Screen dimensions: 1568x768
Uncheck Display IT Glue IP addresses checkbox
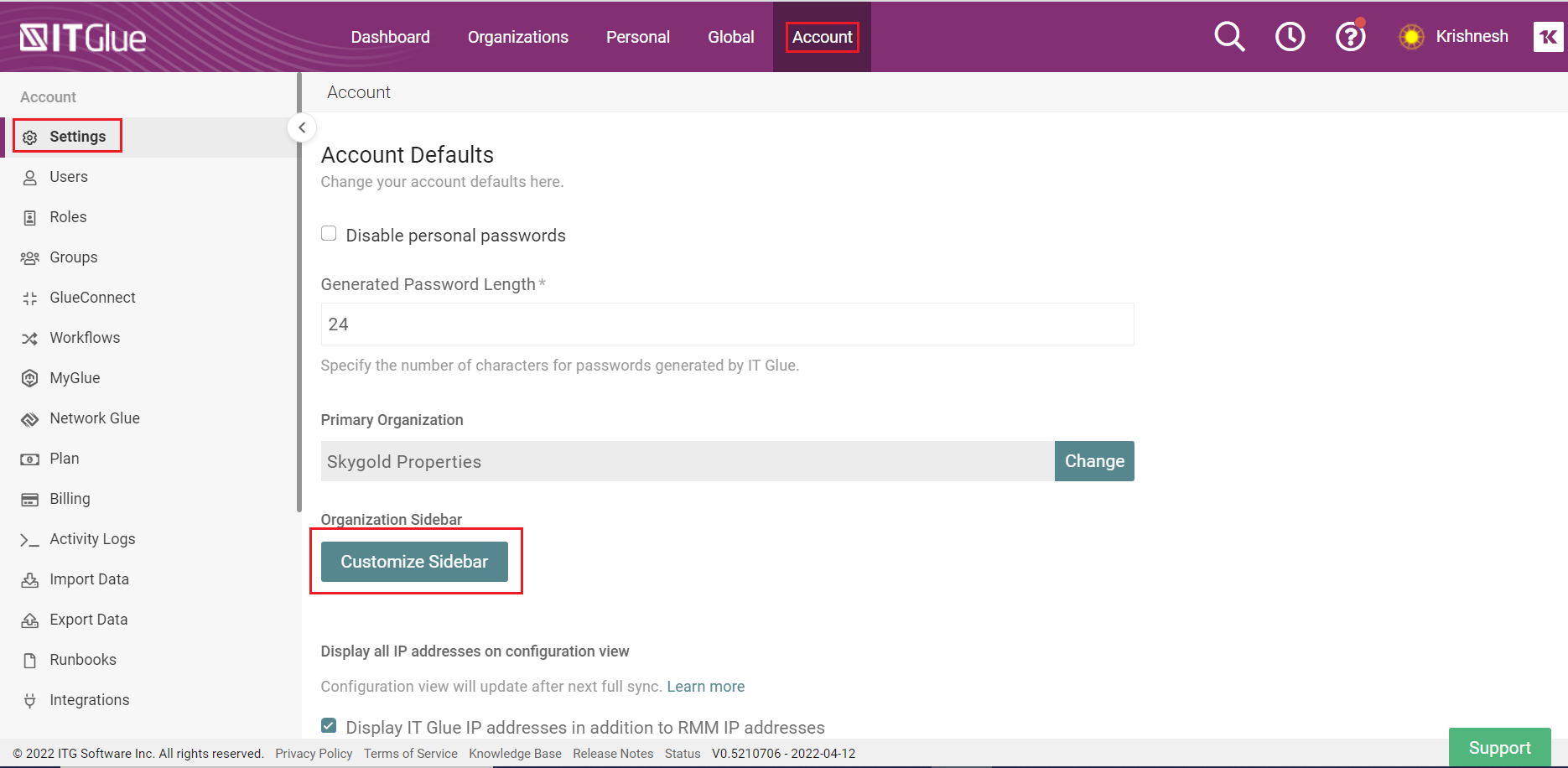tap(329, 725)
